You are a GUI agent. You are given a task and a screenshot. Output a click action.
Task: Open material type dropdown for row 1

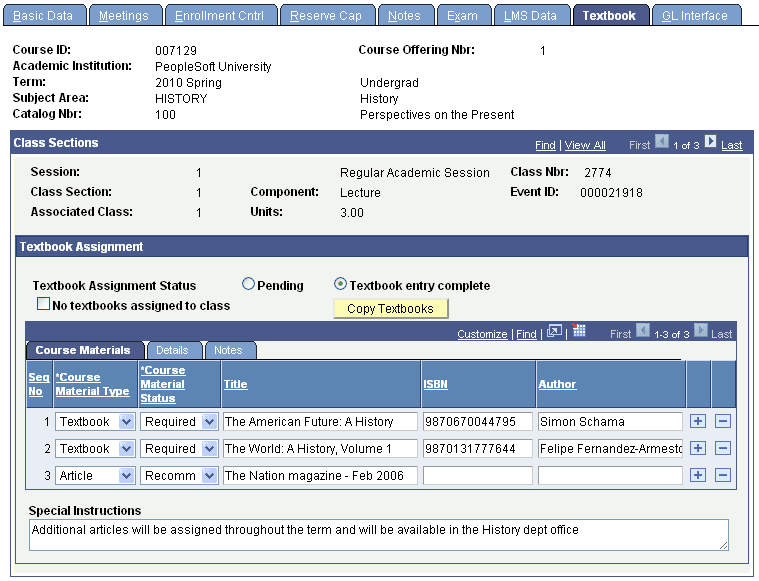point(126,422)
